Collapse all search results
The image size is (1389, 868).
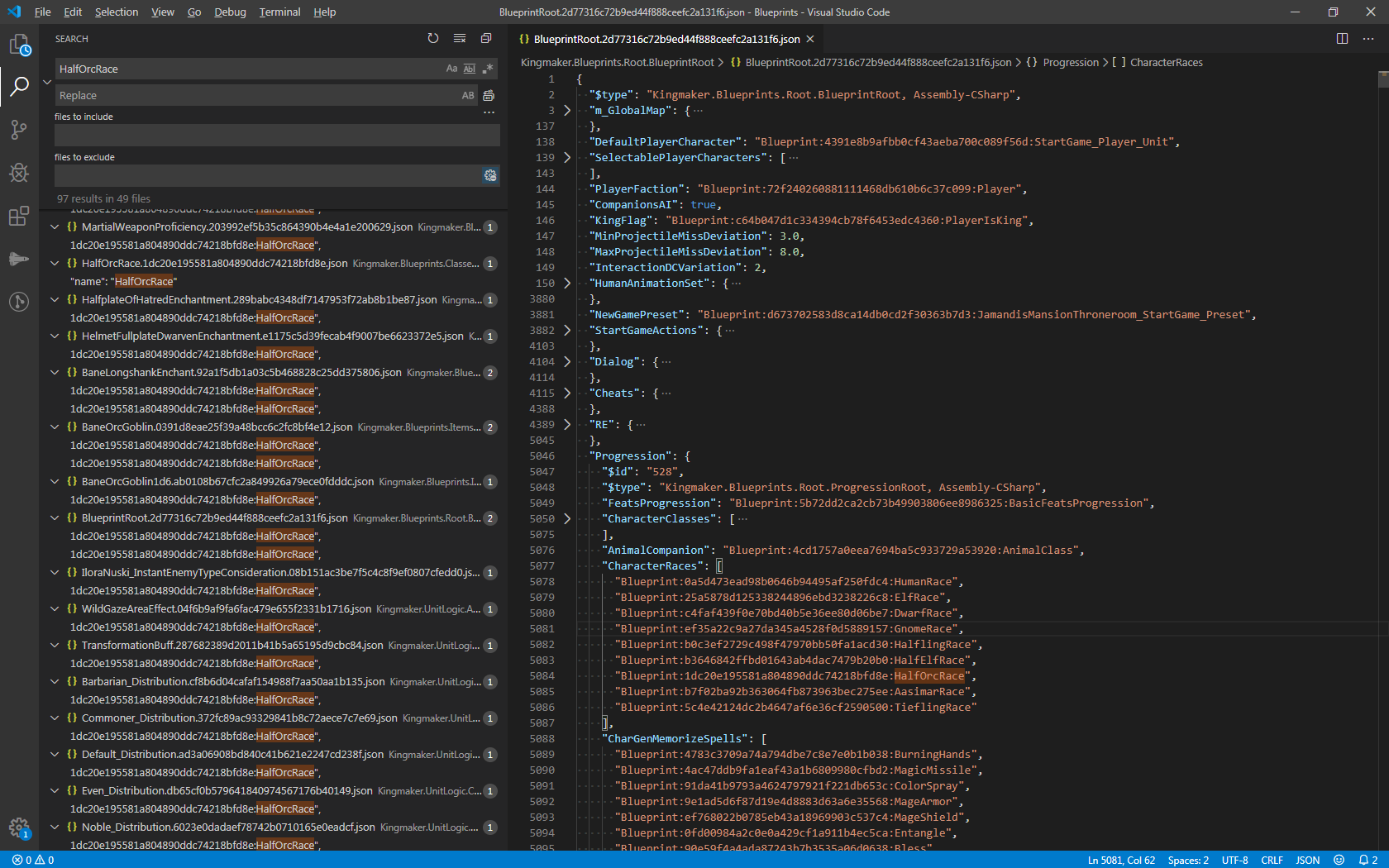(486, 39)
